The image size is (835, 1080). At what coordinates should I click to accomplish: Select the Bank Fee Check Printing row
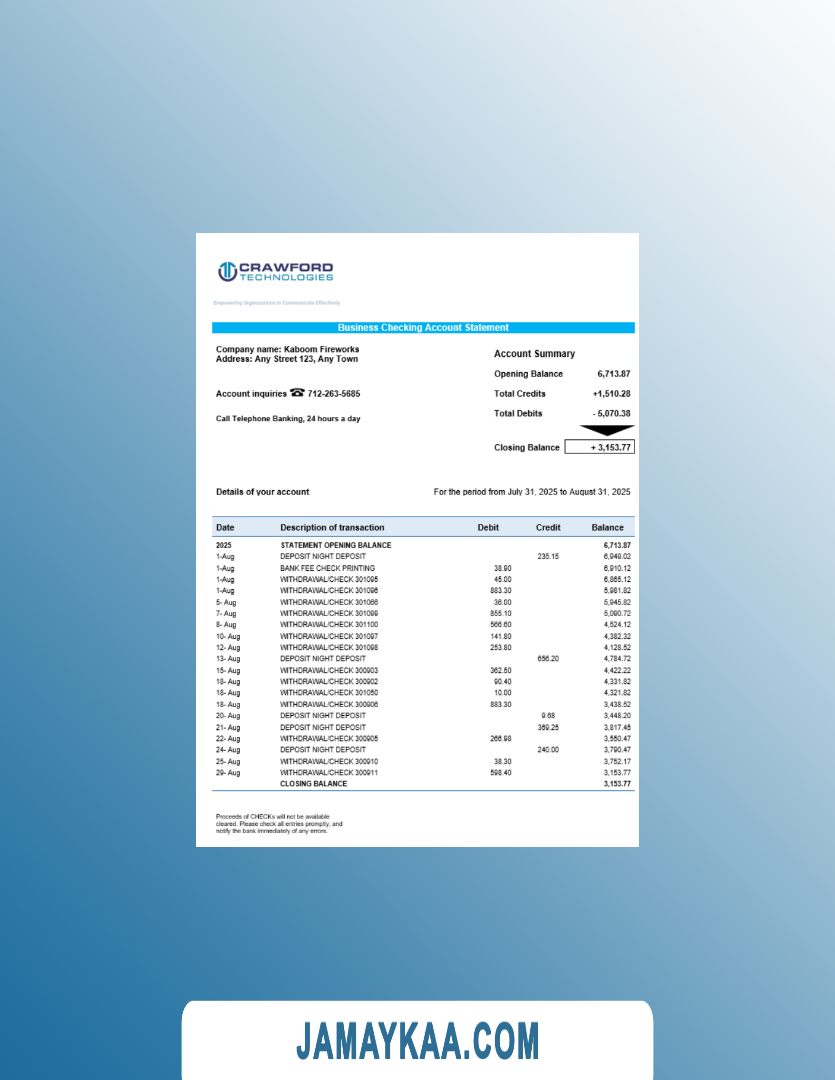pos(327,568)
